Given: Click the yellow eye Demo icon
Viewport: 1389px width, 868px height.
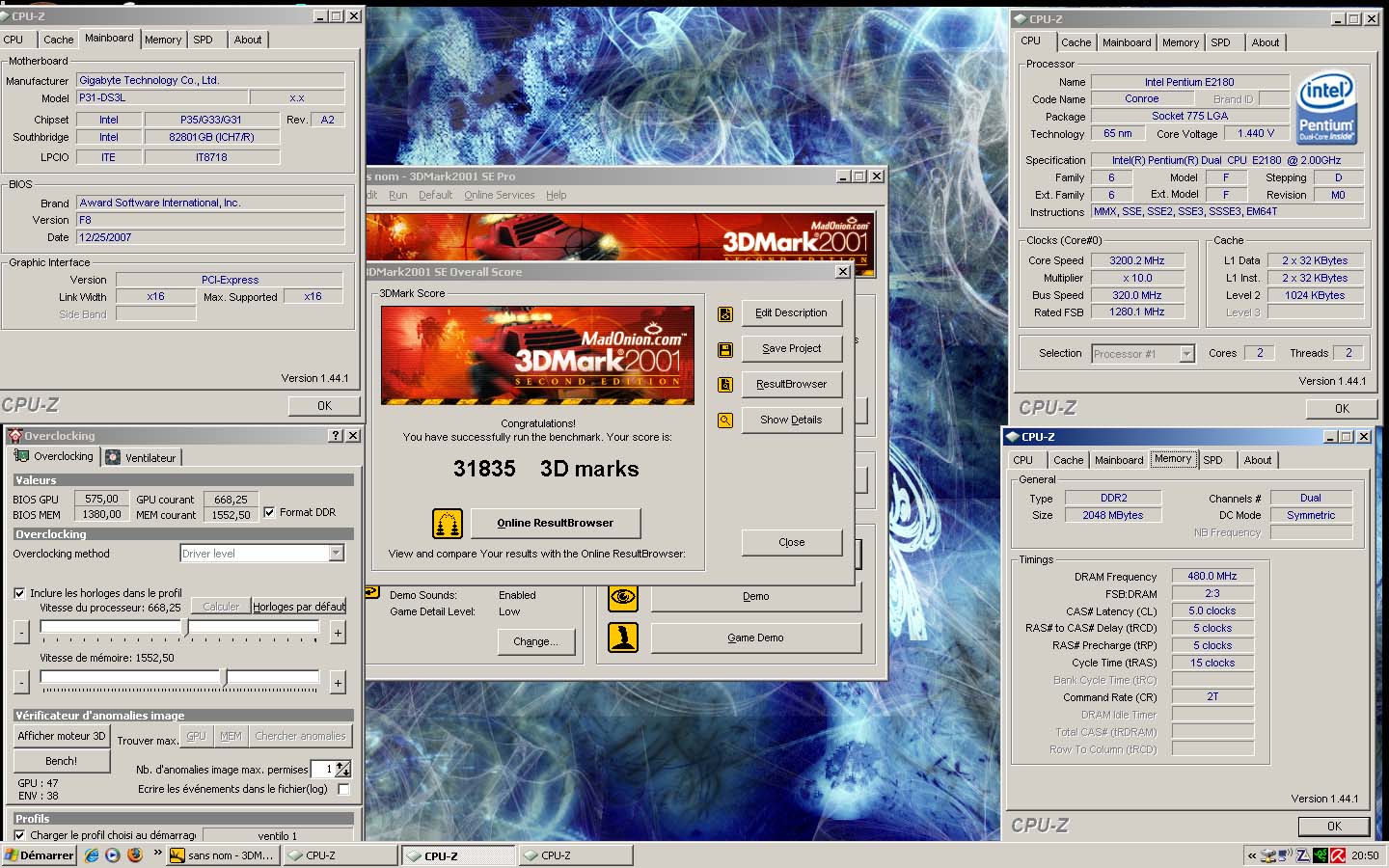Looking at the screenshot, I should click(x=623, y=597).
